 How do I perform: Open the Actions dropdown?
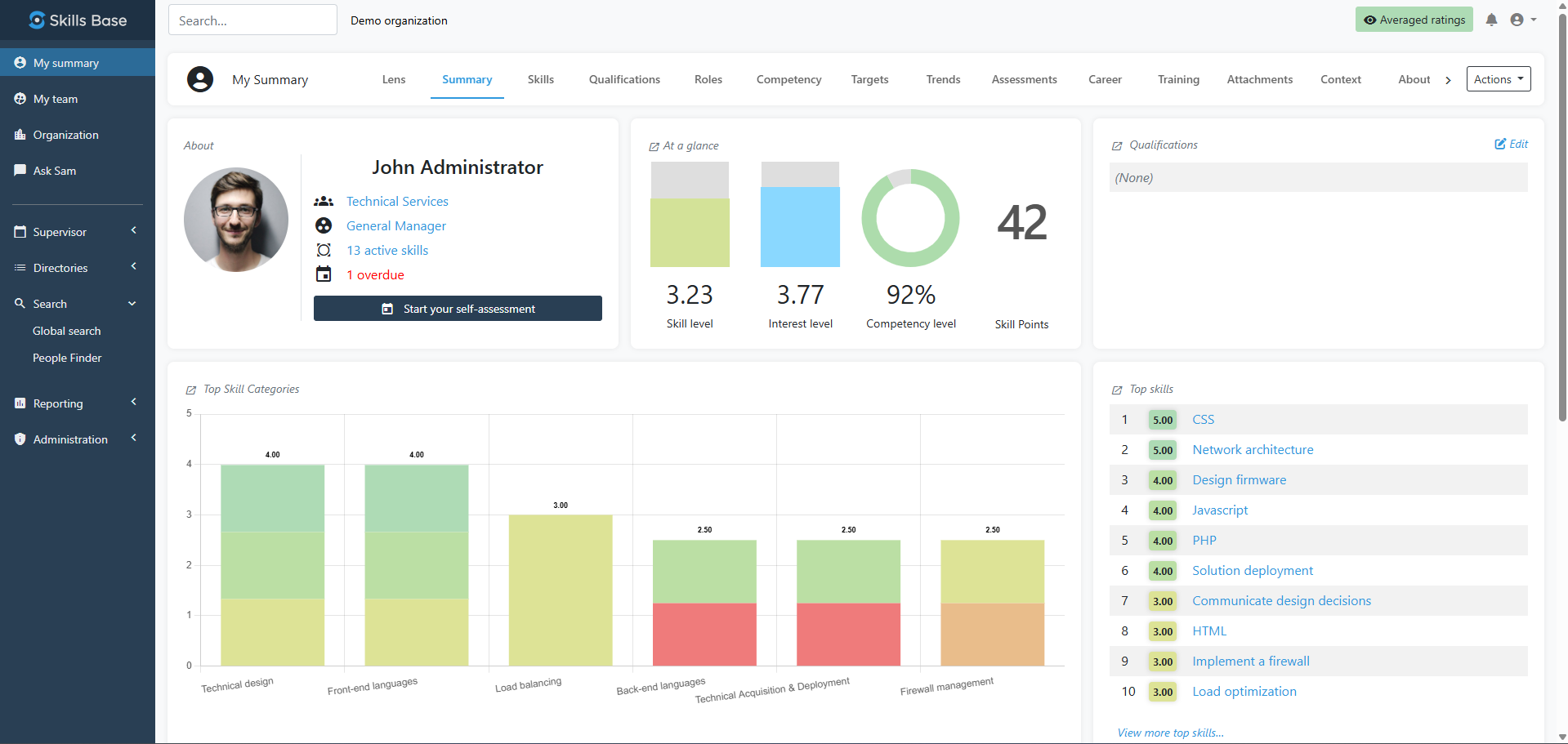click(1498, 79)
